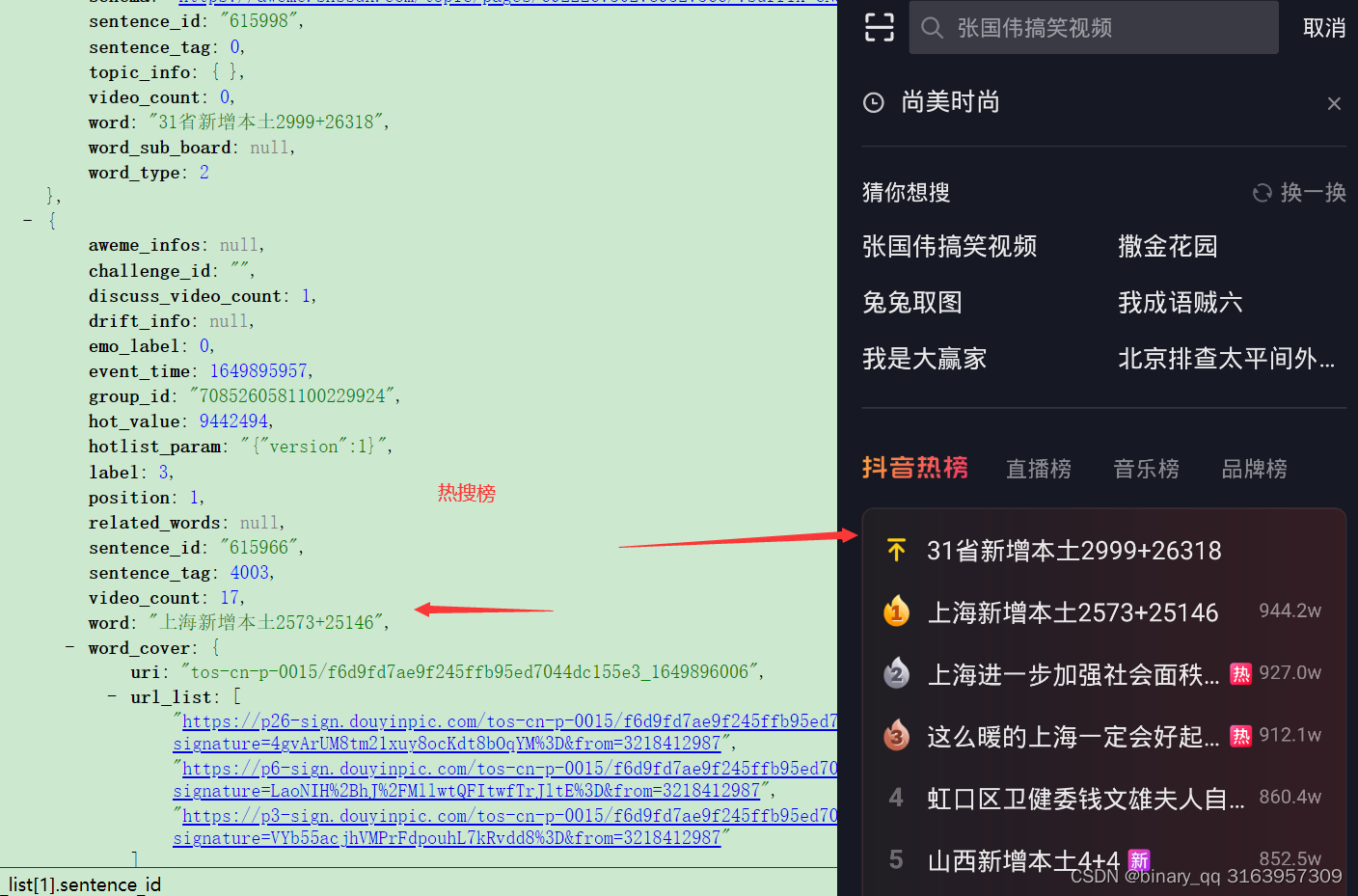Open hot topic 这么暖的上海一定会好起...

[x=1073, y=737]
